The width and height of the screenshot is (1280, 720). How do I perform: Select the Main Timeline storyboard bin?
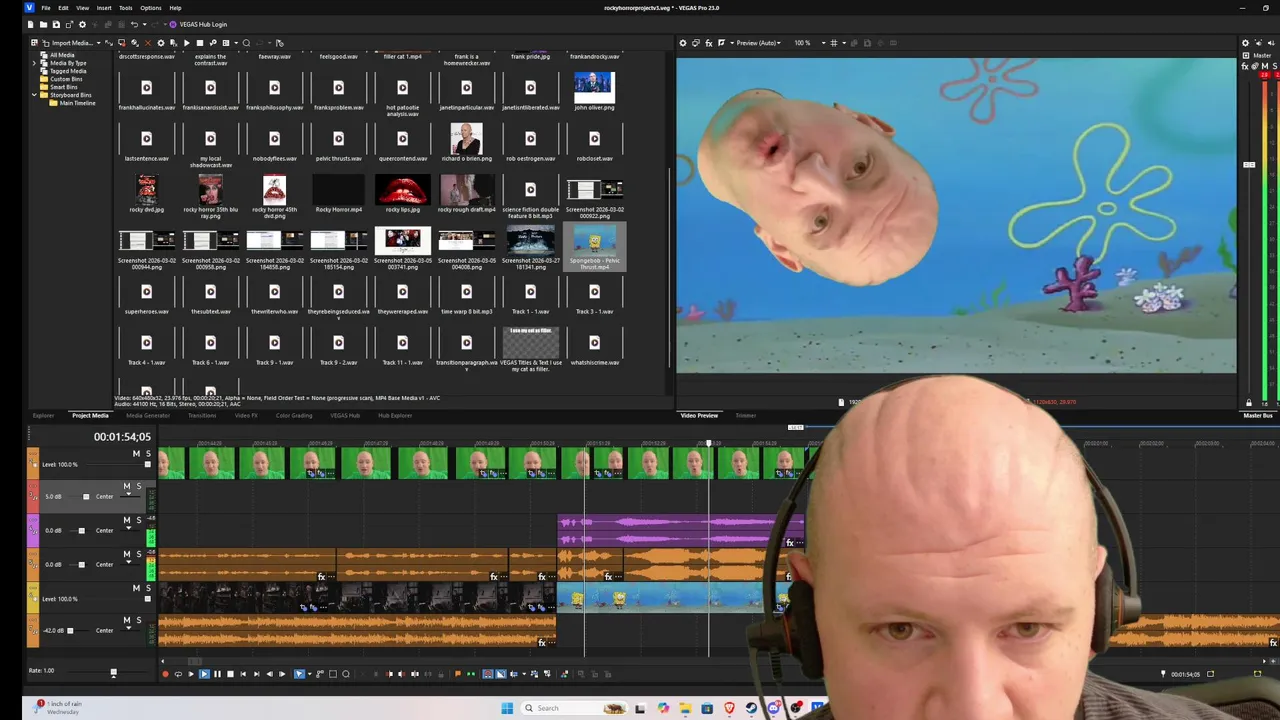click(x=77, y=103)
